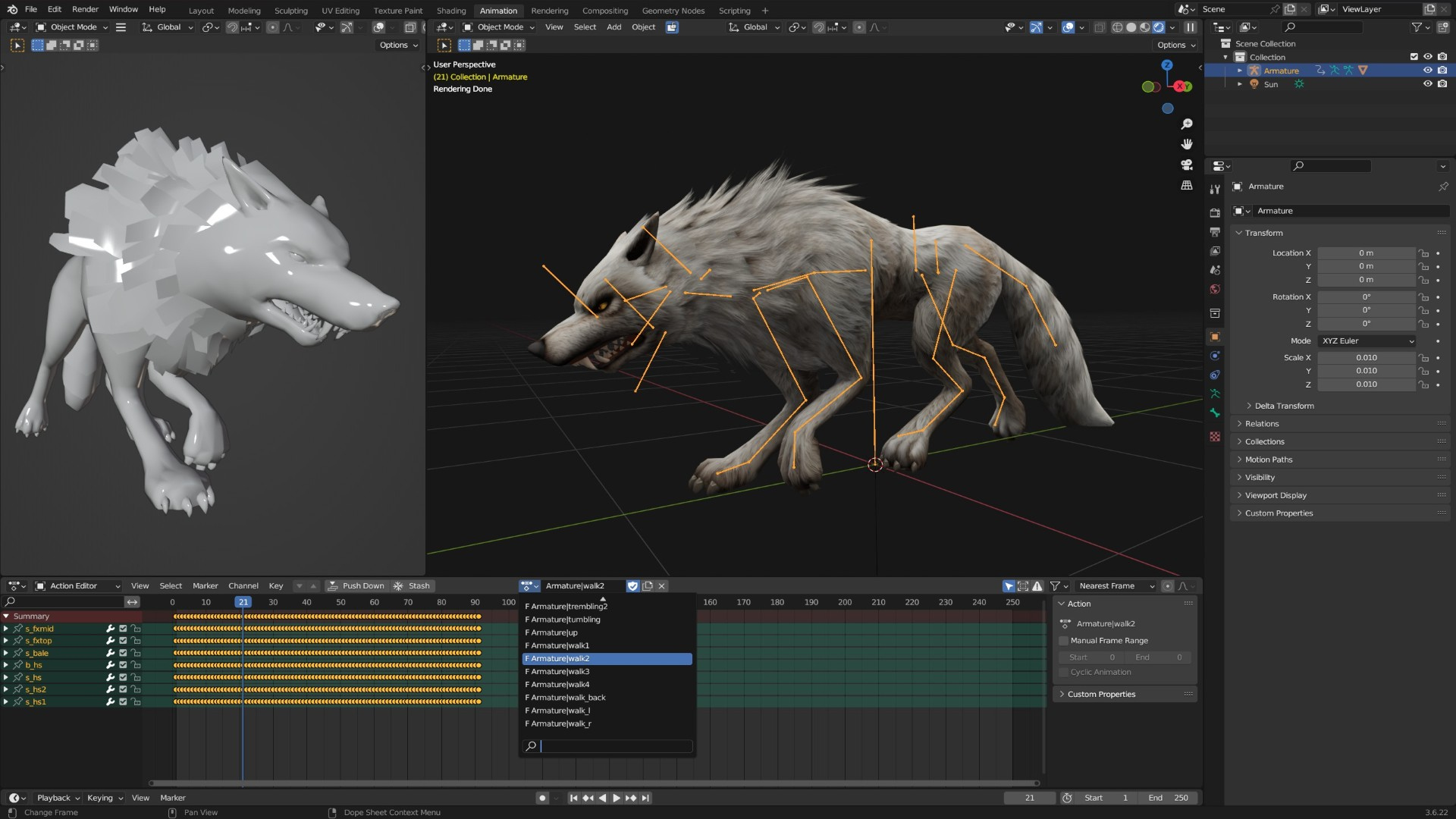The width and height of the screenshot is (1456, 819).
Task: Toggle X-Ray in the main viewport
Action: tap(1100, 27)
